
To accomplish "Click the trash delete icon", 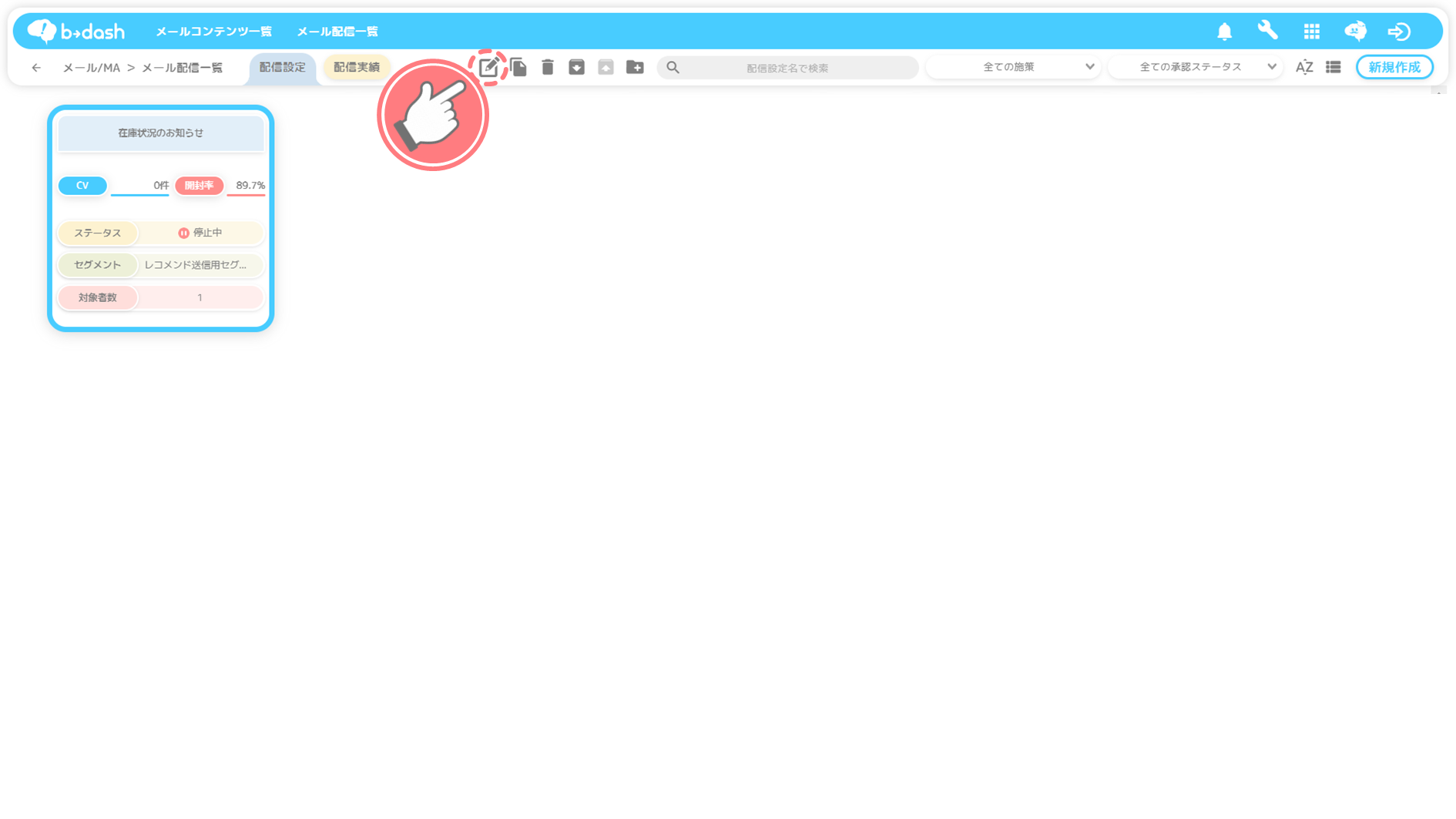I will click(x=548, y=68).
